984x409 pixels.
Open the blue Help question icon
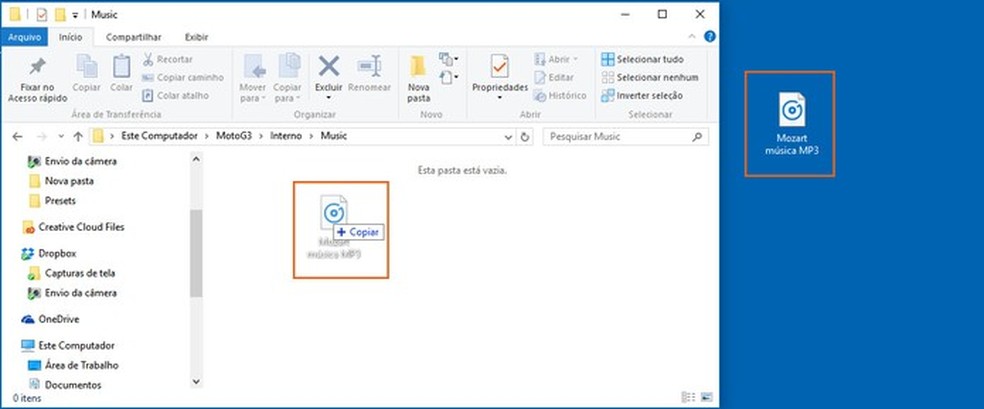tap(710, 36)
